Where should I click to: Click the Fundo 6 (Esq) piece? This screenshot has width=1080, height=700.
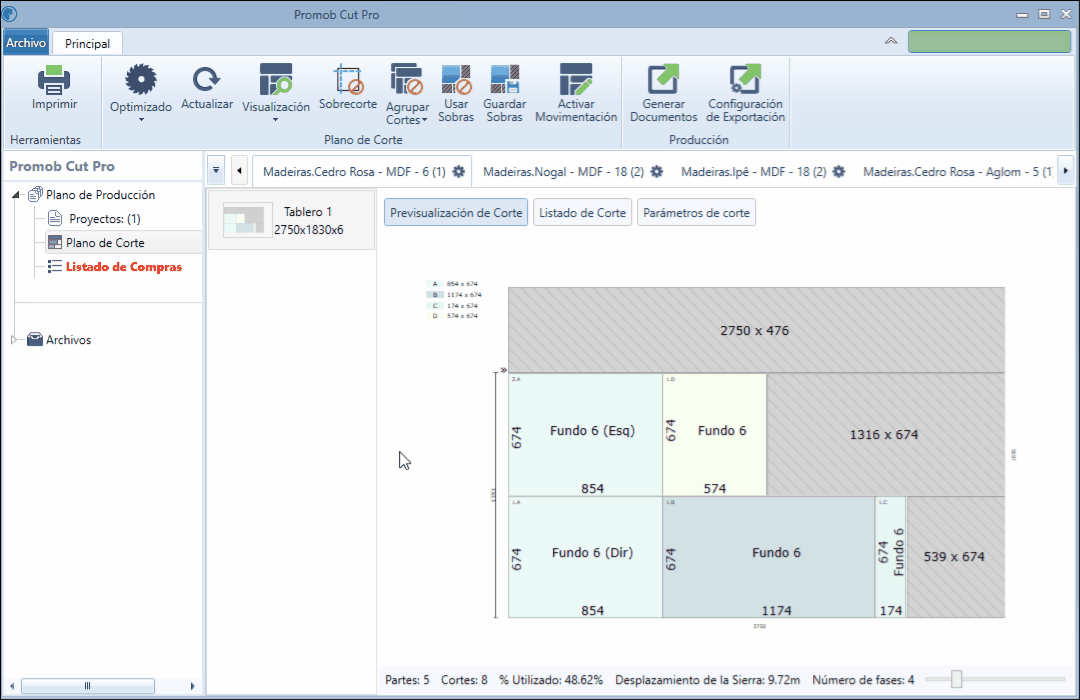[585, 435]
